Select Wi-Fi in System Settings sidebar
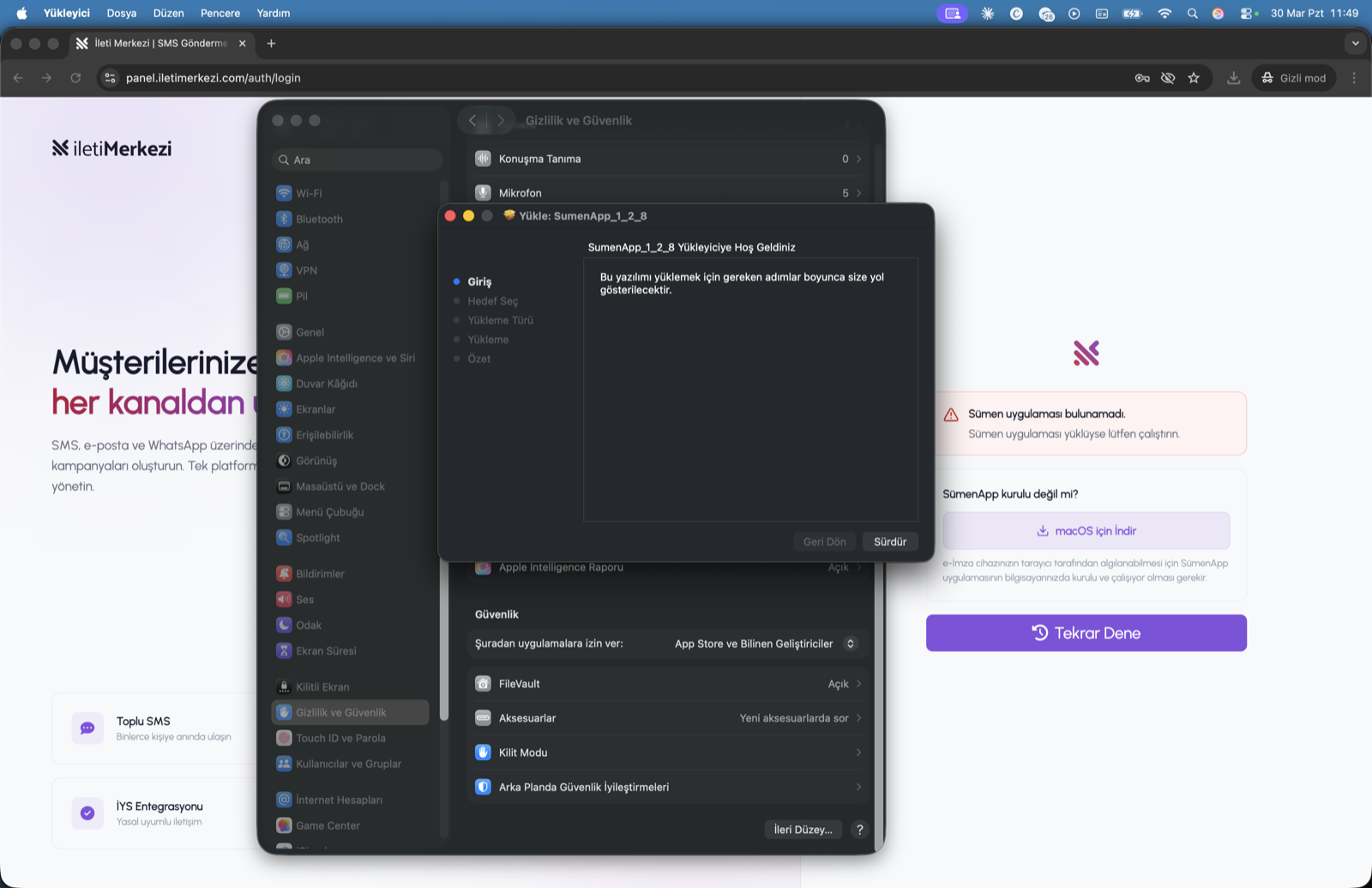This screenshot has height=888, width=1372. (x=307, y=193)
